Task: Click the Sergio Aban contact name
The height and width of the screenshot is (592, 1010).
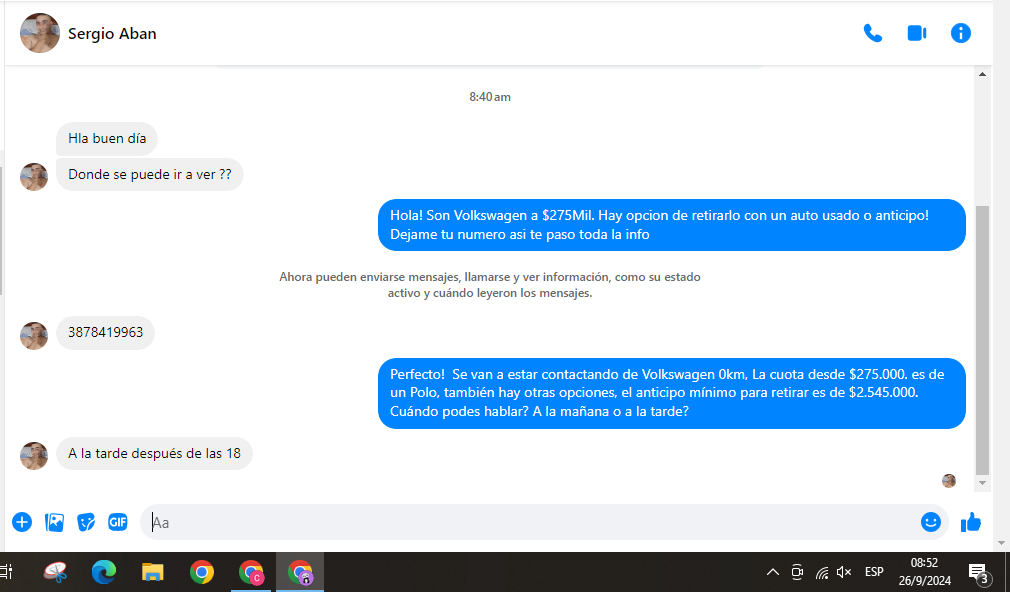Action: 112,33
